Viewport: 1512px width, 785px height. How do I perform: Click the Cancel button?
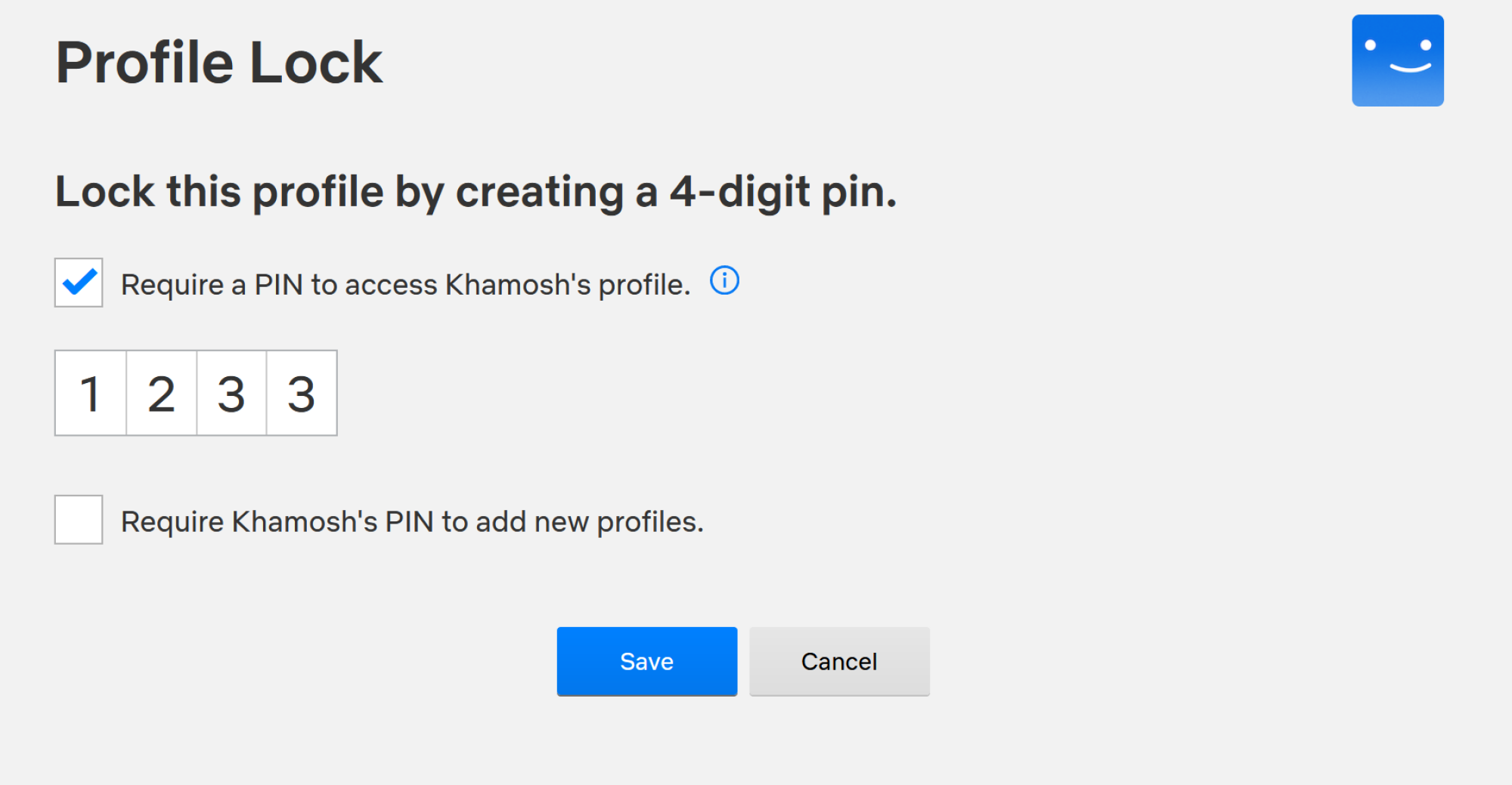tap(839, 661)
